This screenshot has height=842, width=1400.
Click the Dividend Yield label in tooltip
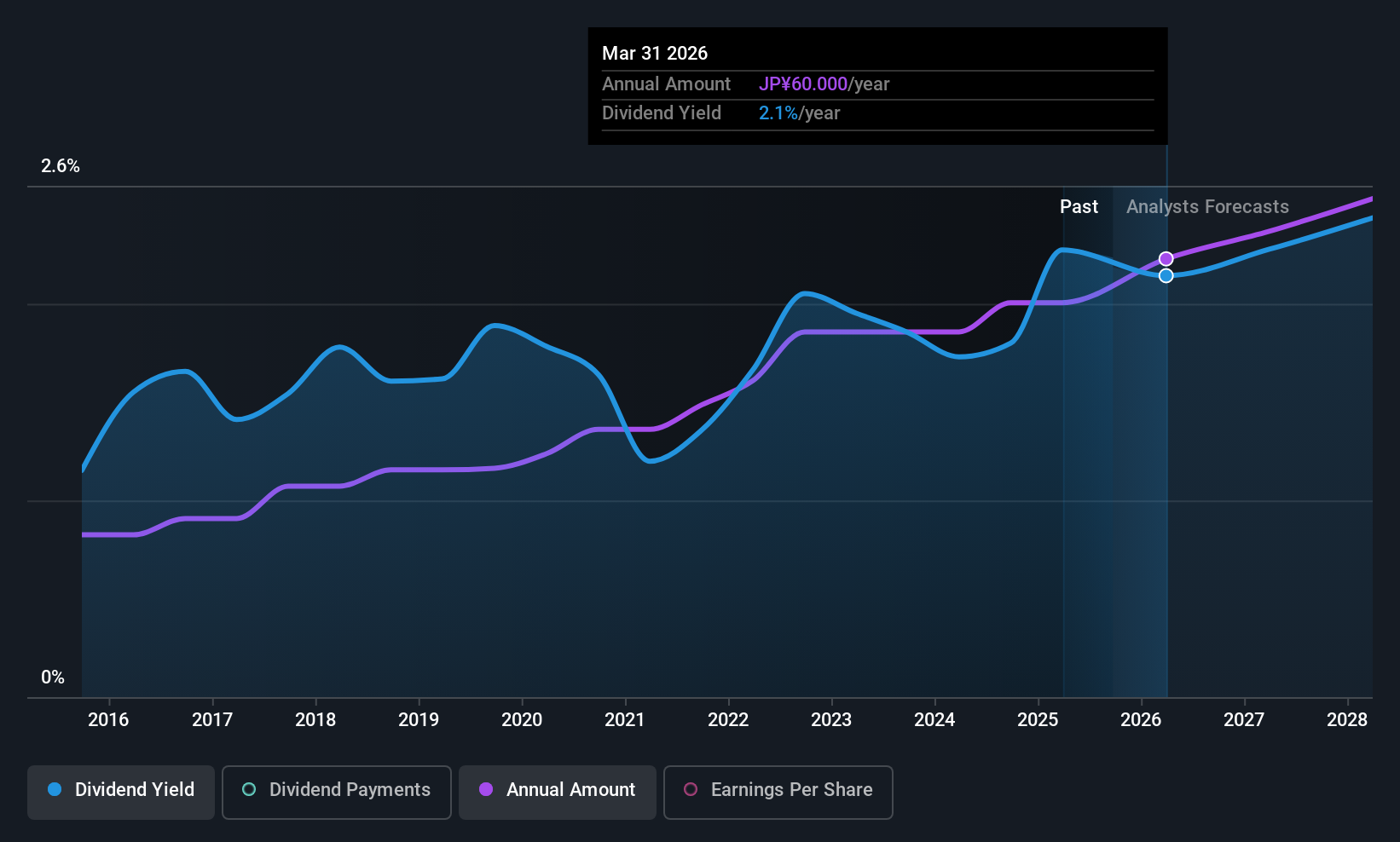662,113
